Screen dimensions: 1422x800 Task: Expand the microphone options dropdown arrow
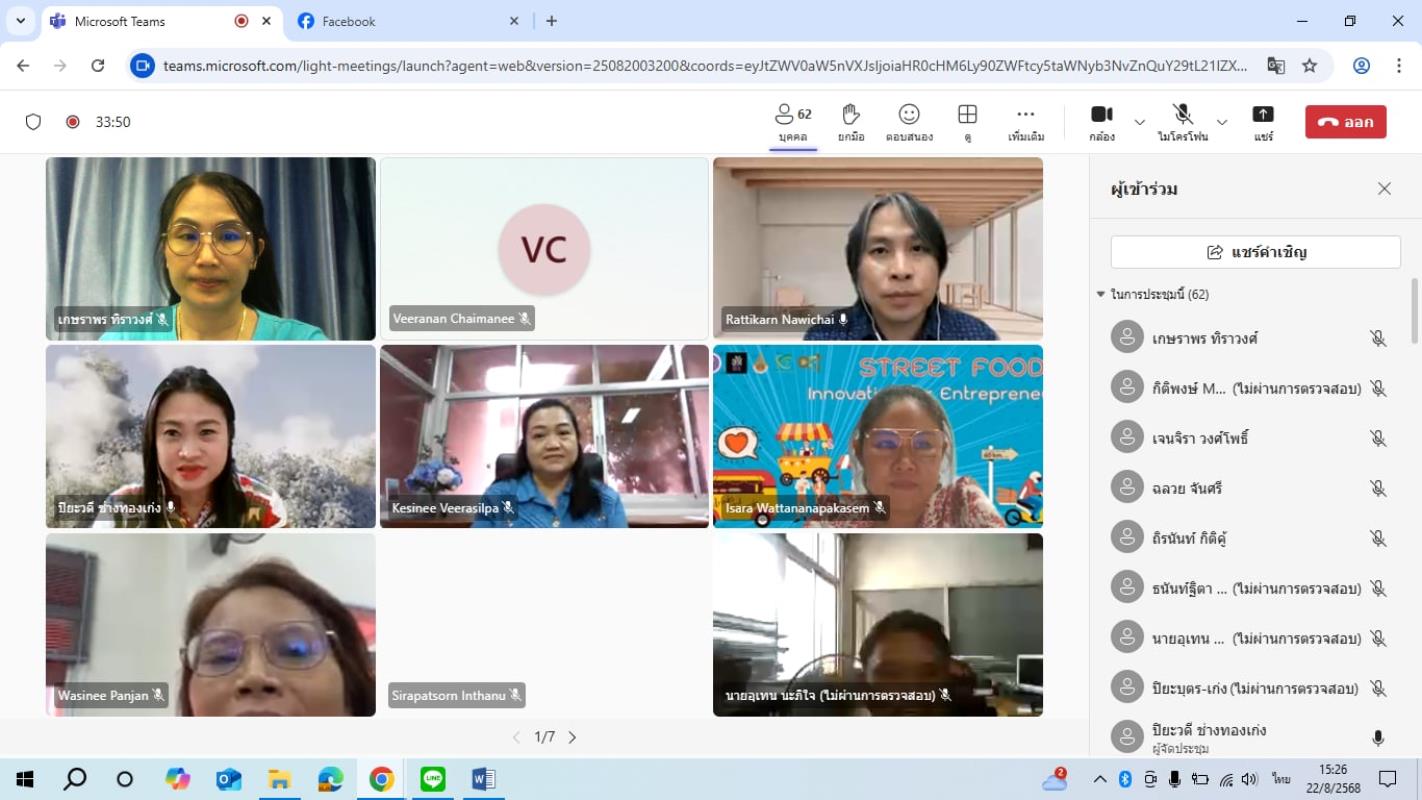pyautogui.click(x=1221, y=122)
